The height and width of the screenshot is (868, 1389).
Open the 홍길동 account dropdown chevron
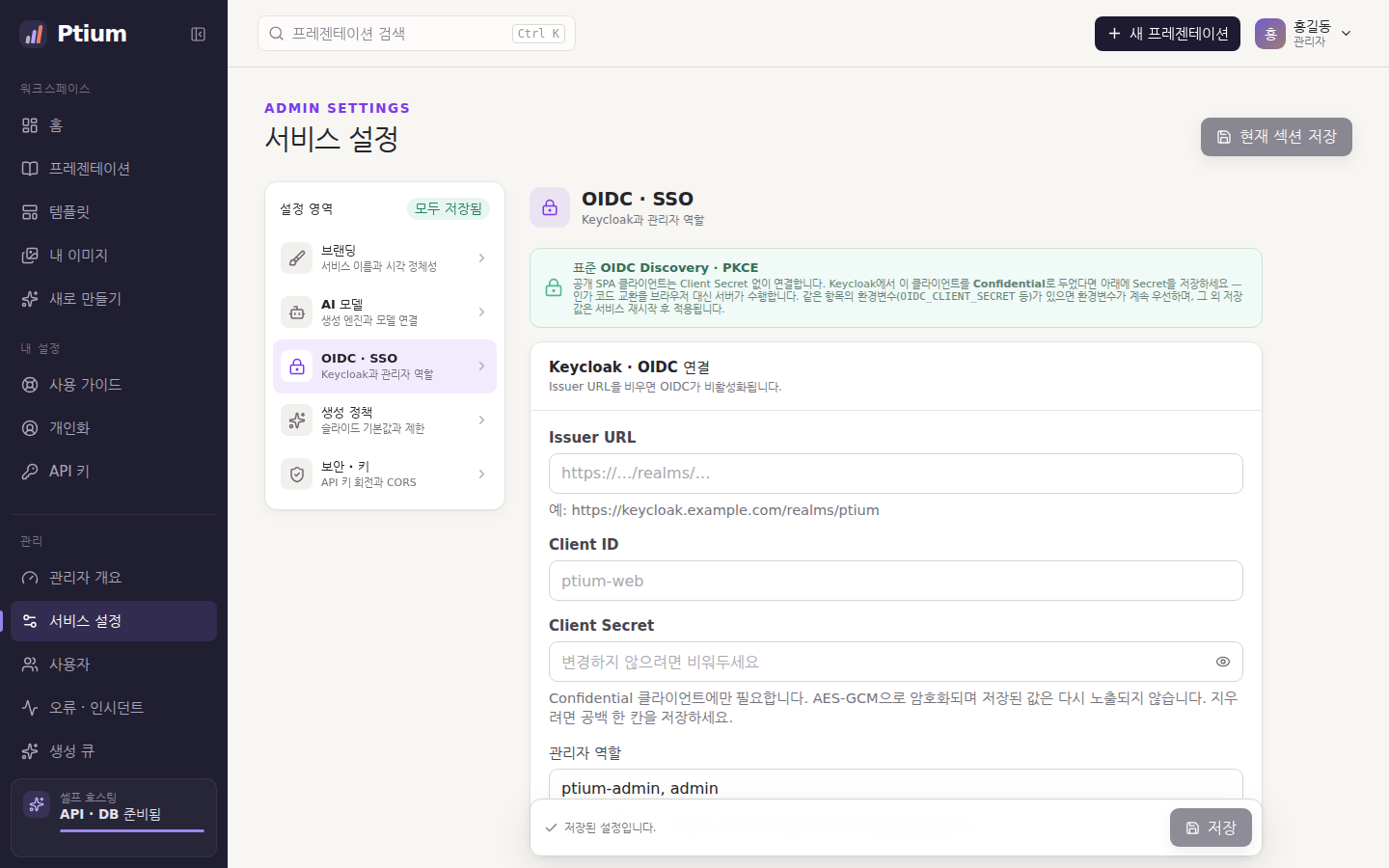pyautogui.click(x=1347, y=34)
